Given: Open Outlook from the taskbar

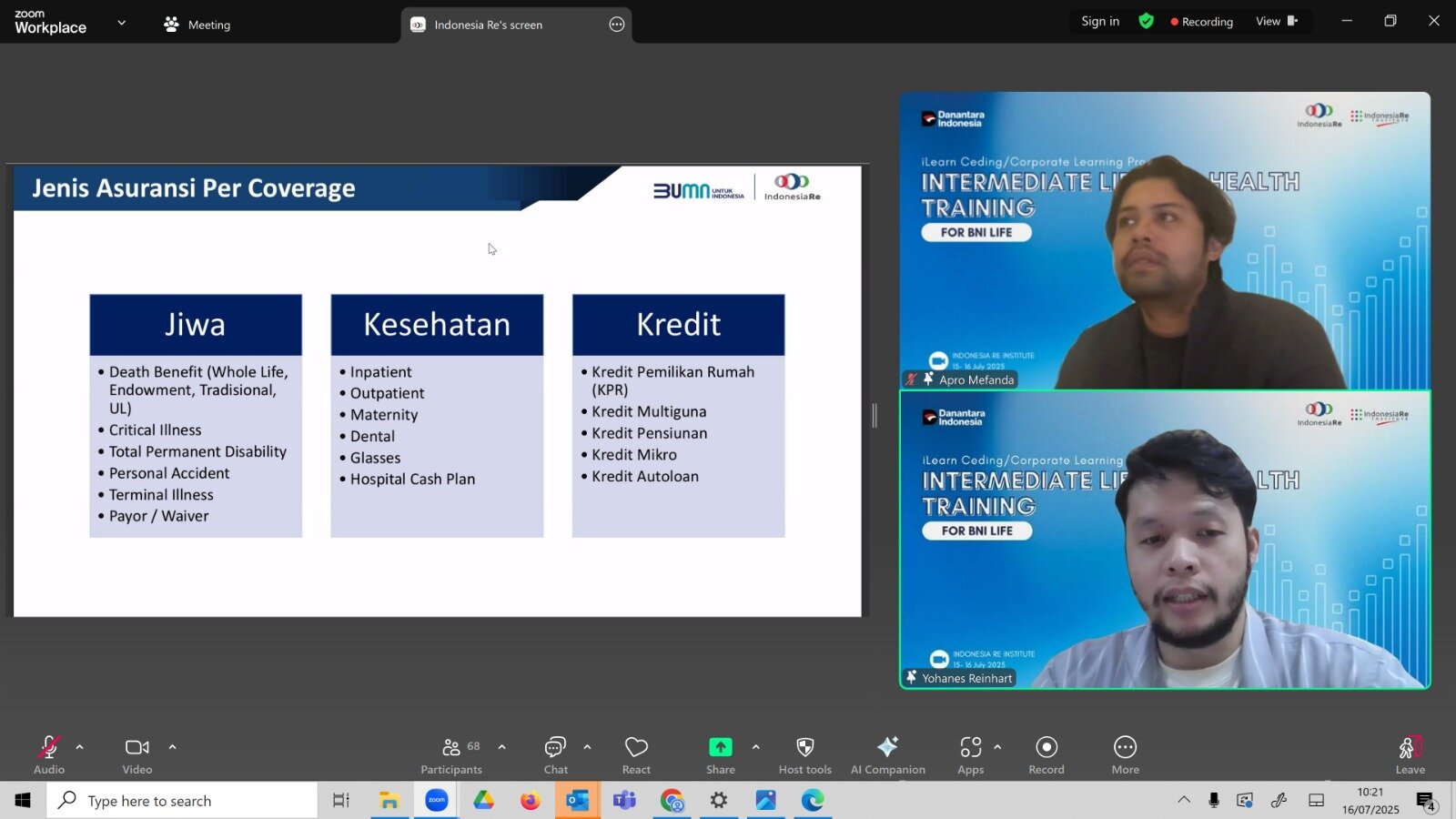Looking at the screenshot, I should [x=577, y=800].
